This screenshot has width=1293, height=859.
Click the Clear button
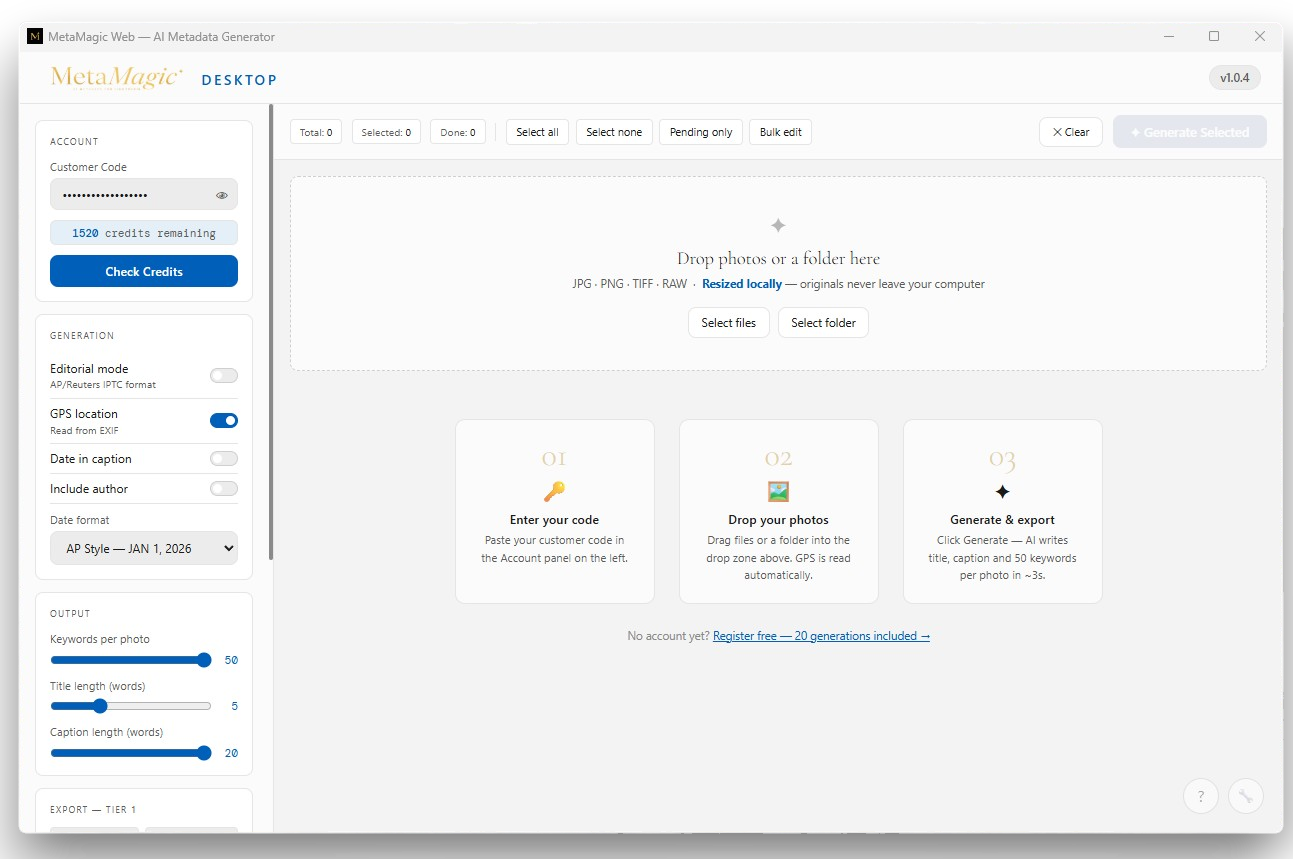click(x=1071, y=132)
